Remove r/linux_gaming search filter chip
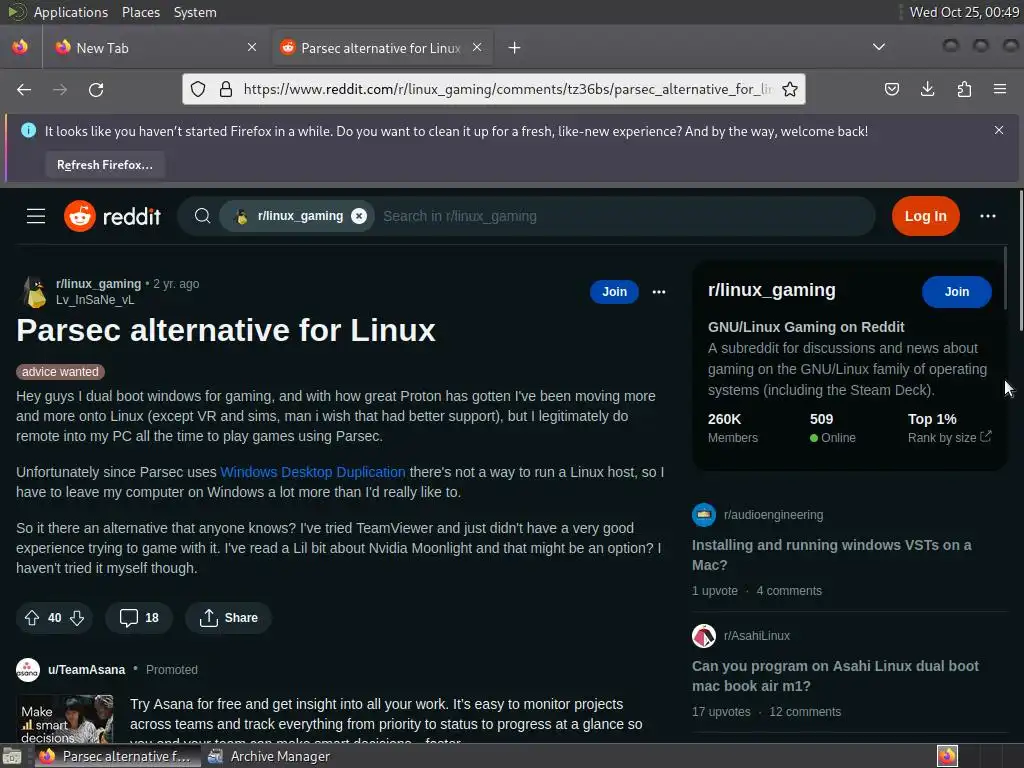 click(359, 216)
